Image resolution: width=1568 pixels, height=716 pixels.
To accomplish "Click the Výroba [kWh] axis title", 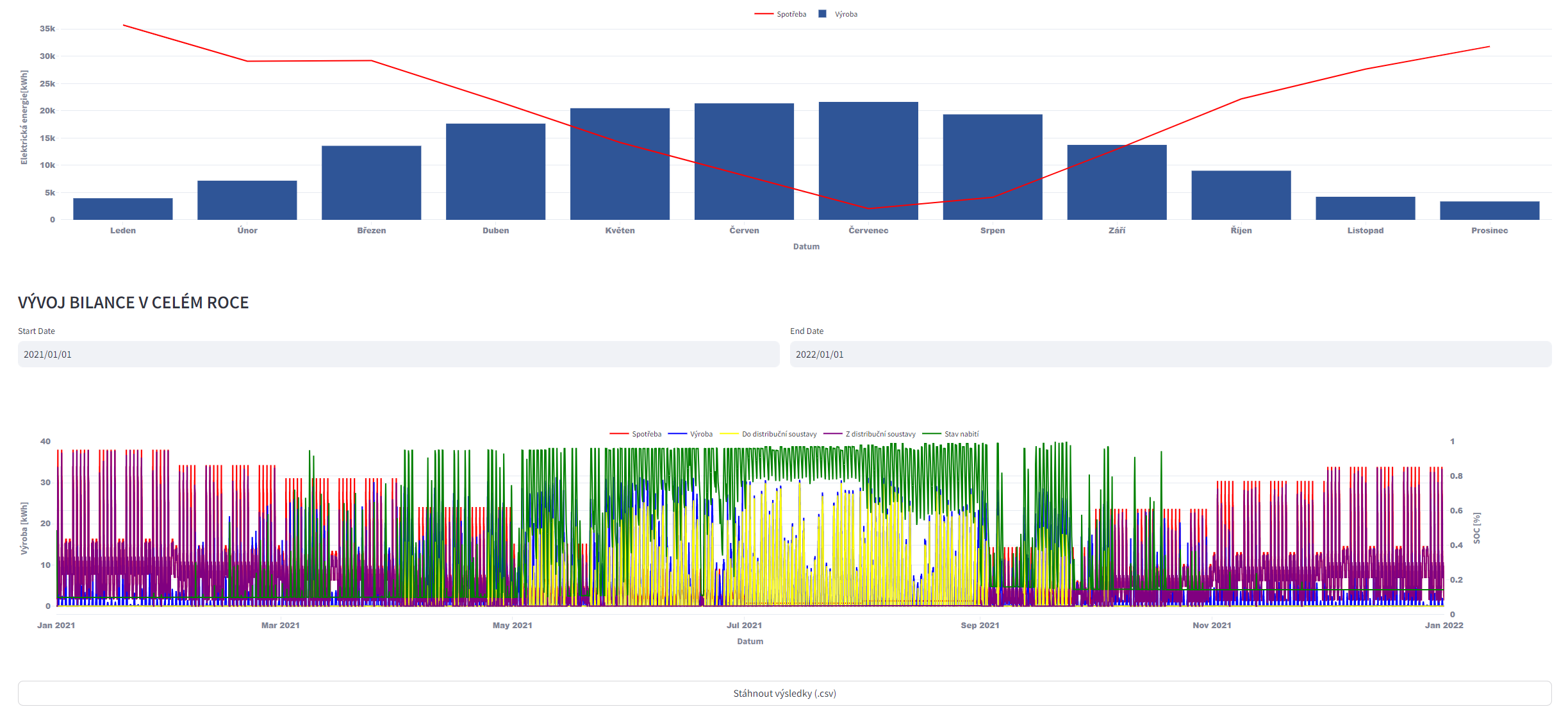I will [x=24, y=529].
